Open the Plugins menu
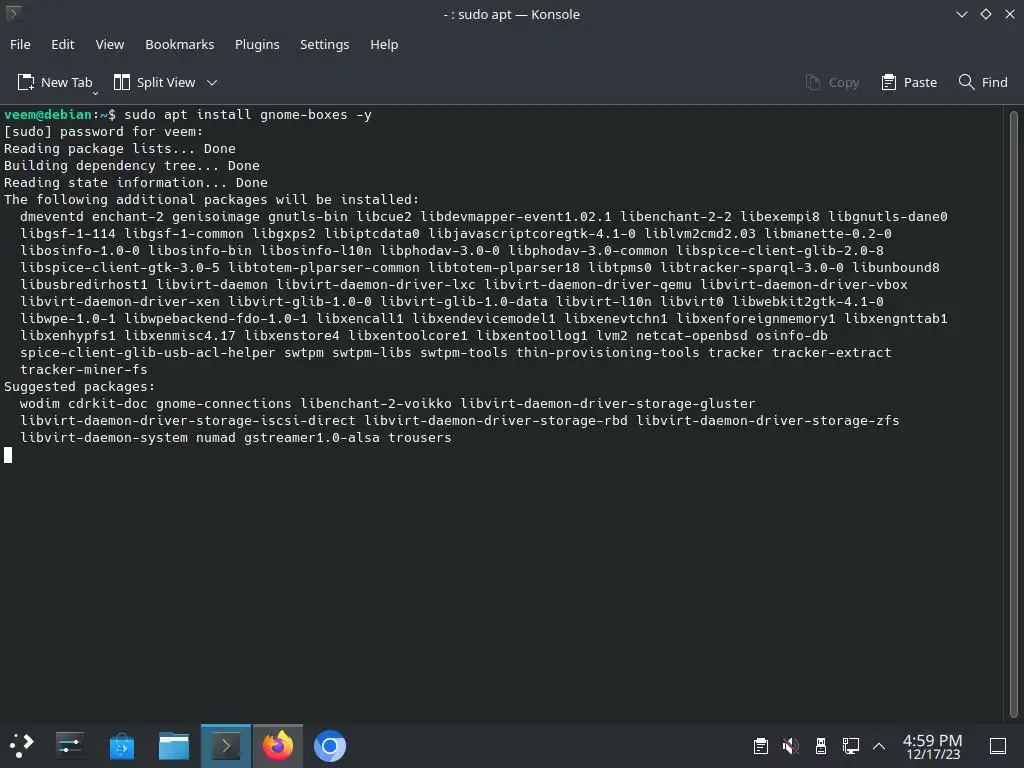Screen dimensions: 1024x768 tap(257, 44)
